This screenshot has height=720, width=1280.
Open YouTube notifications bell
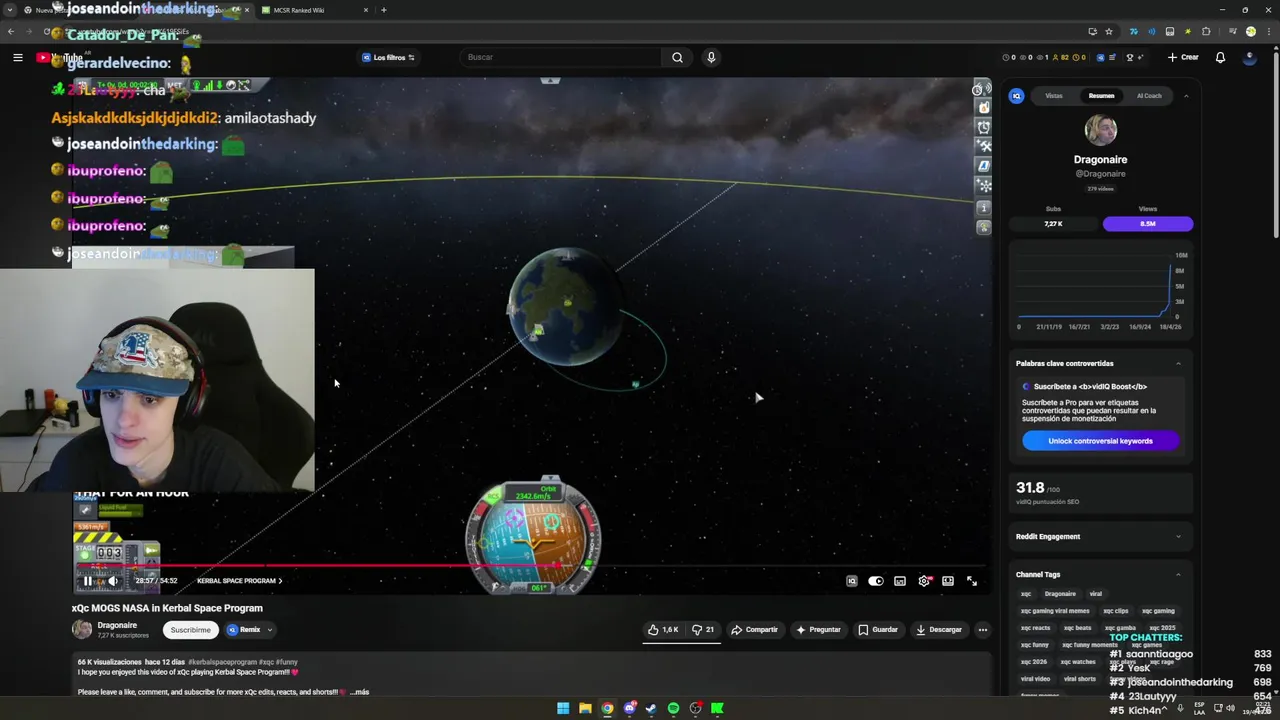pos(1220,57)
